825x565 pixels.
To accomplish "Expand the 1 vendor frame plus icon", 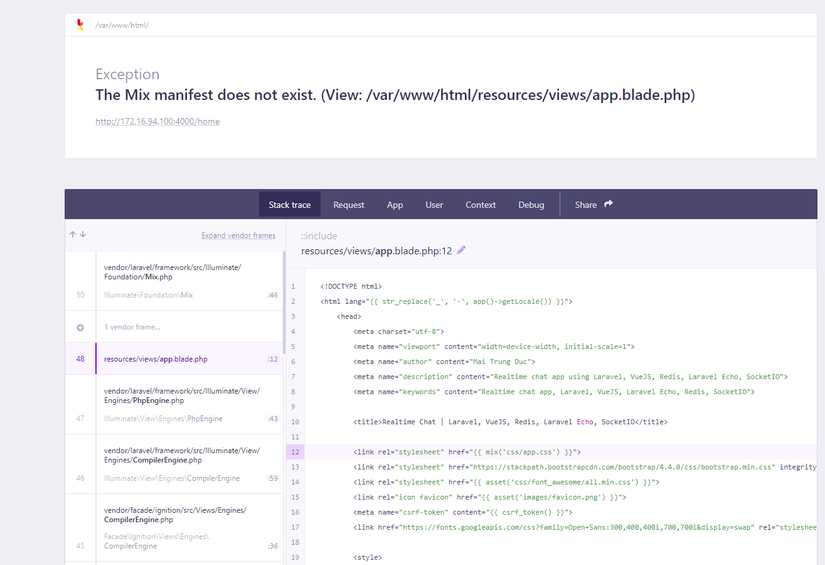I will (81, 327).
